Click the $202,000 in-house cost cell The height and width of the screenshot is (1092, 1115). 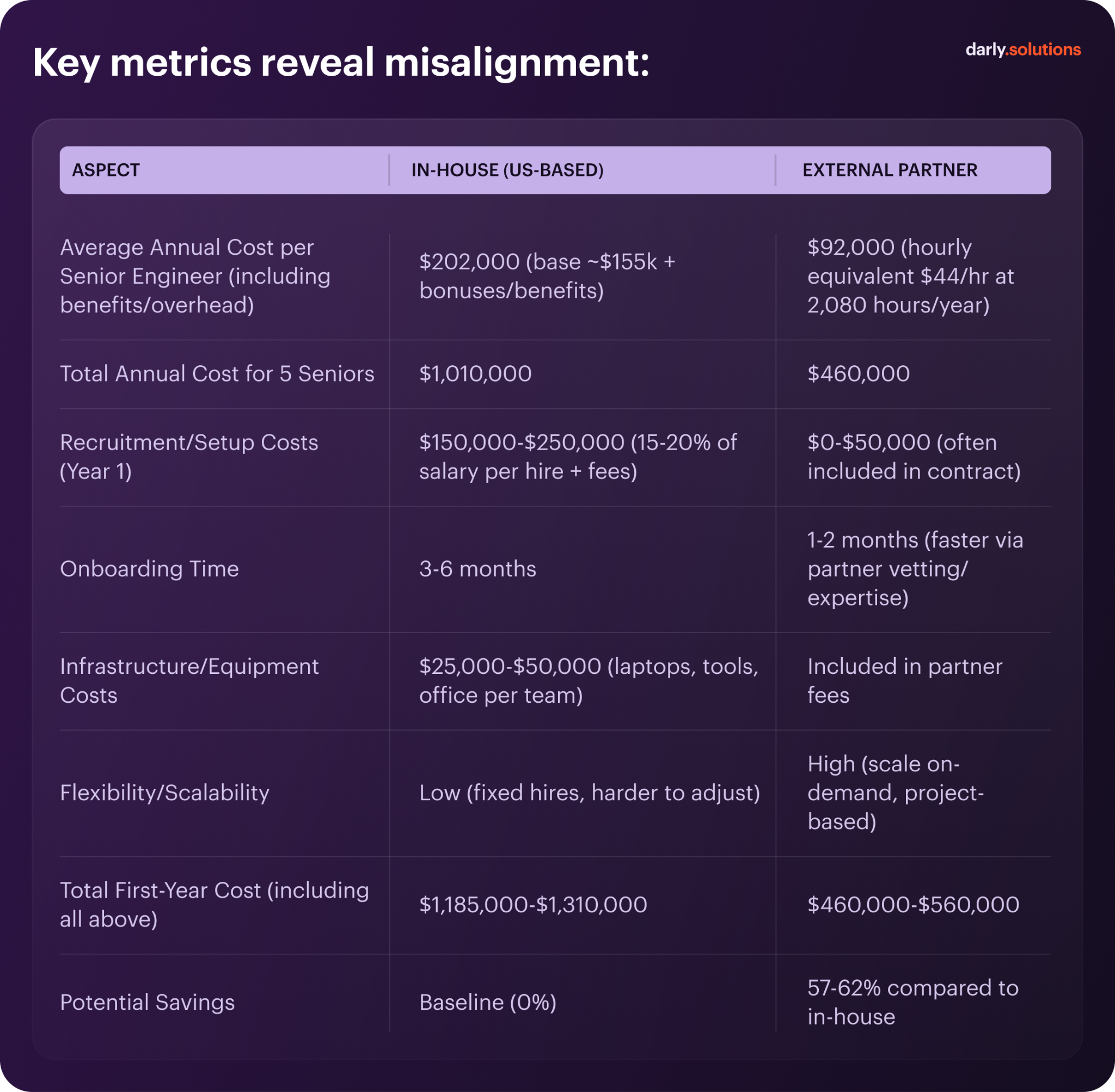(x=547, y=277)
